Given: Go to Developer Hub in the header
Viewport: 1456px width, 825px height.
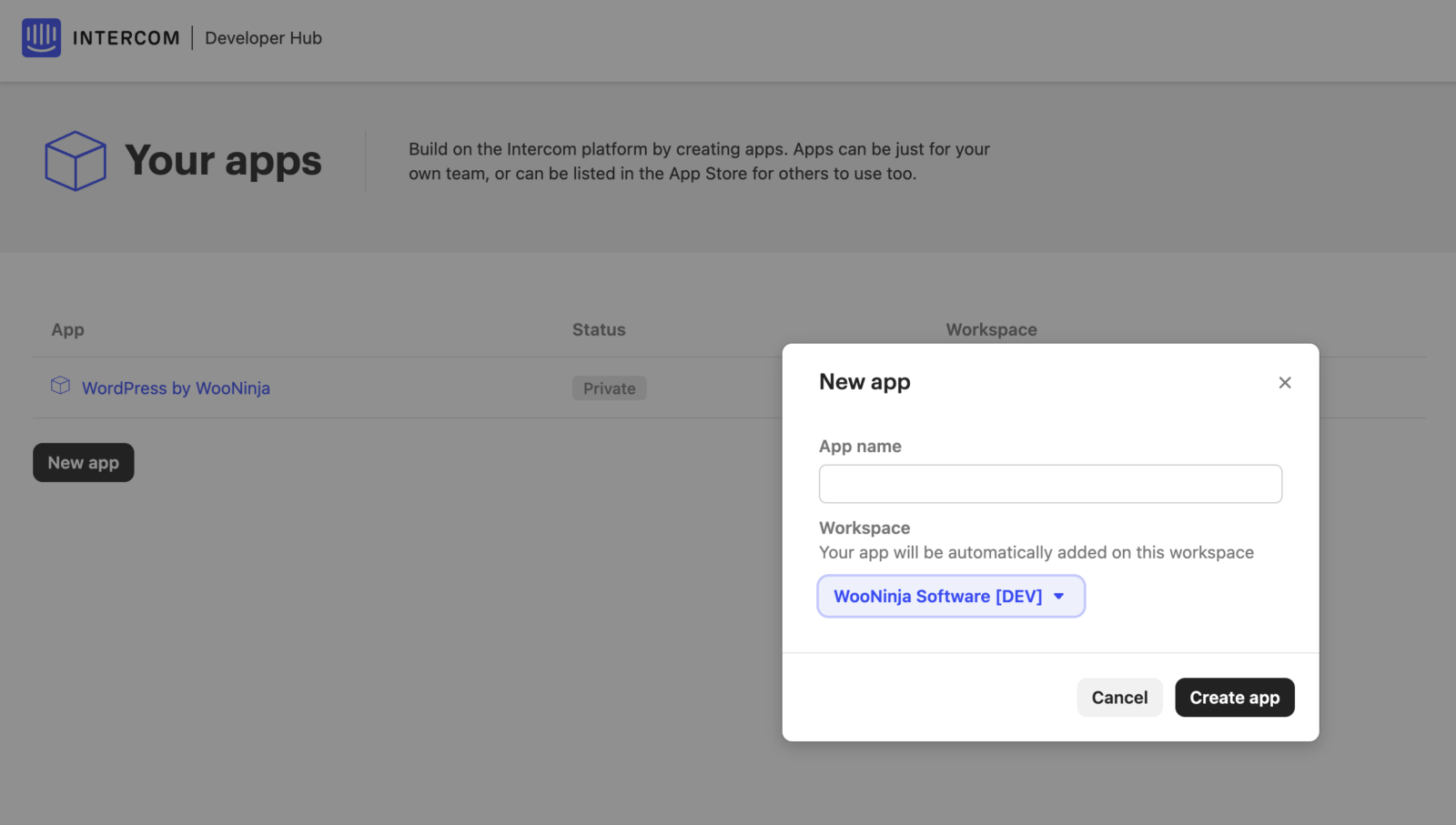Looking at the screenshot, I should [263, 38].
